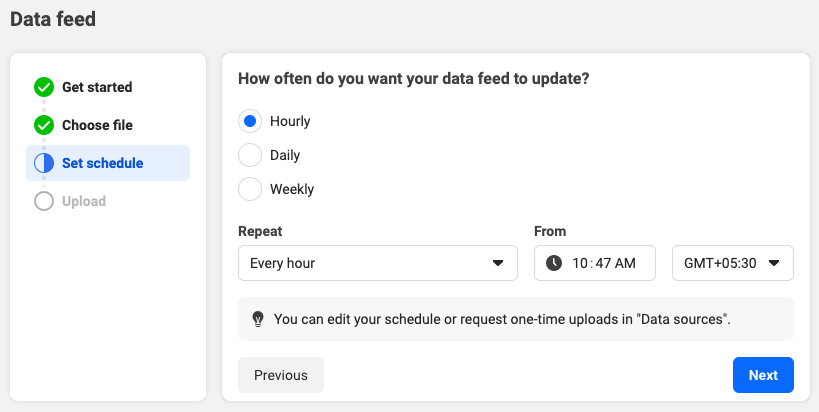Click the clock icon in the From field
The image size is (819, 412).
click(554, 263)
